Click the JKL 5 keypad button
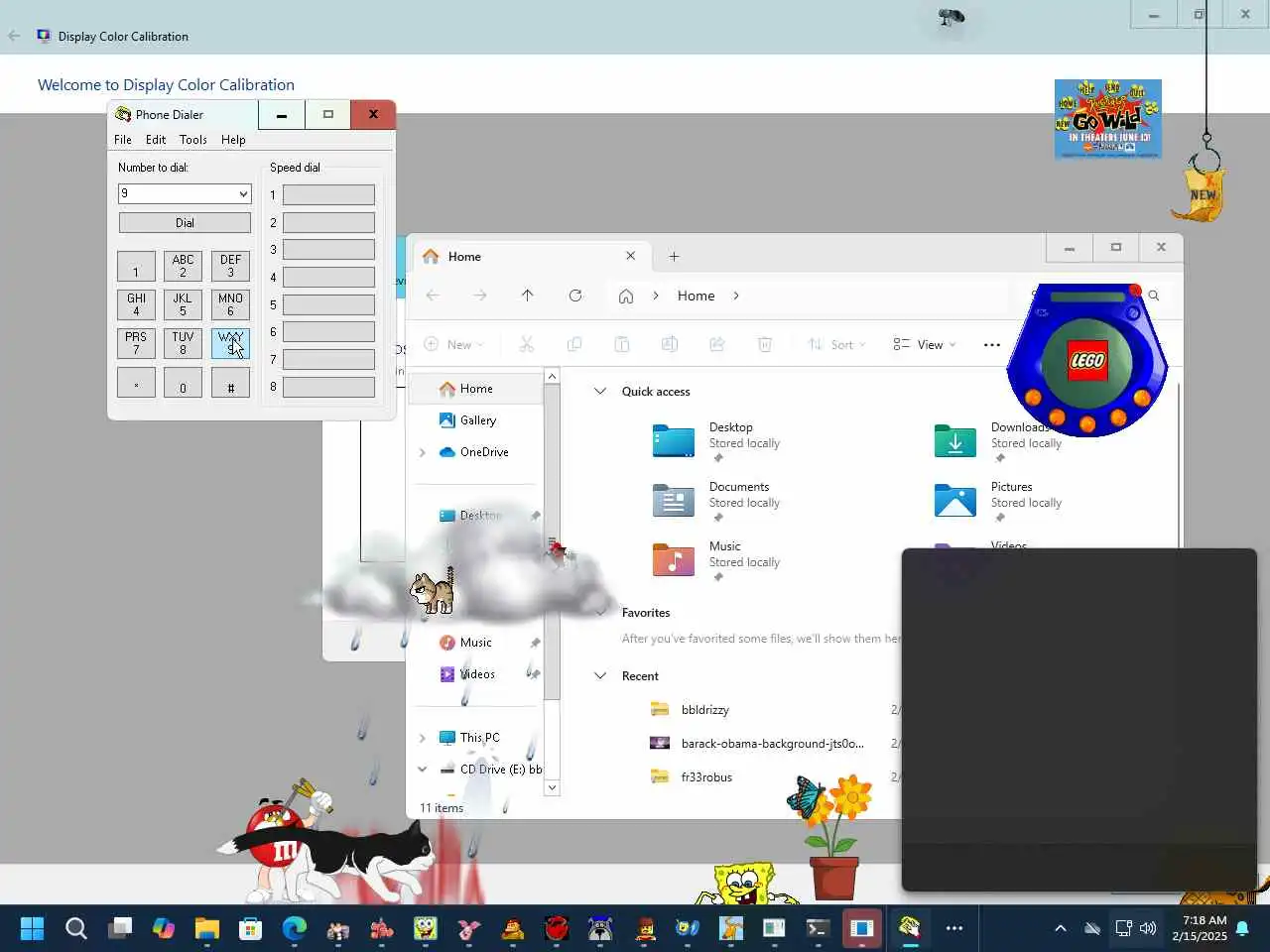Screen dimensions: 1270x952 pyautogui.click(x=183, y=304)
